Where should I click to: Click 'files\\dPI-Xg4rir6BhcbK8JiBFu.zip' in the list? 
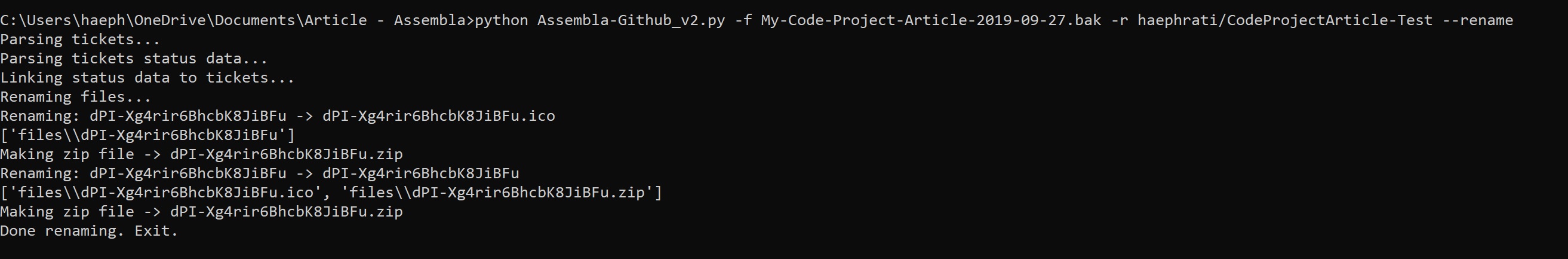497,193
